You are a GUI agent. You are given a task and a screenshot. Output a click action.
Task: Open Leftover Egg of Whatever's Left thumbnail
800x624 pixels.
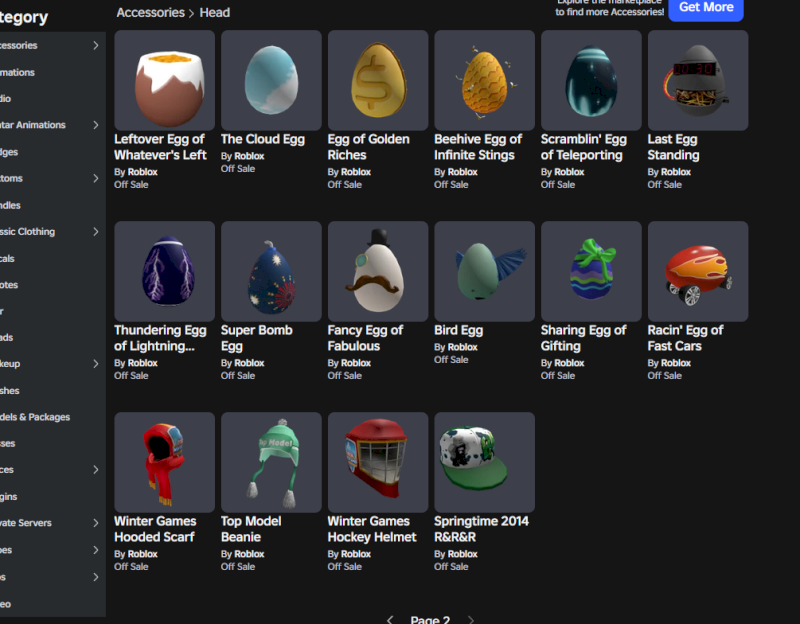[x=164, y=80]
